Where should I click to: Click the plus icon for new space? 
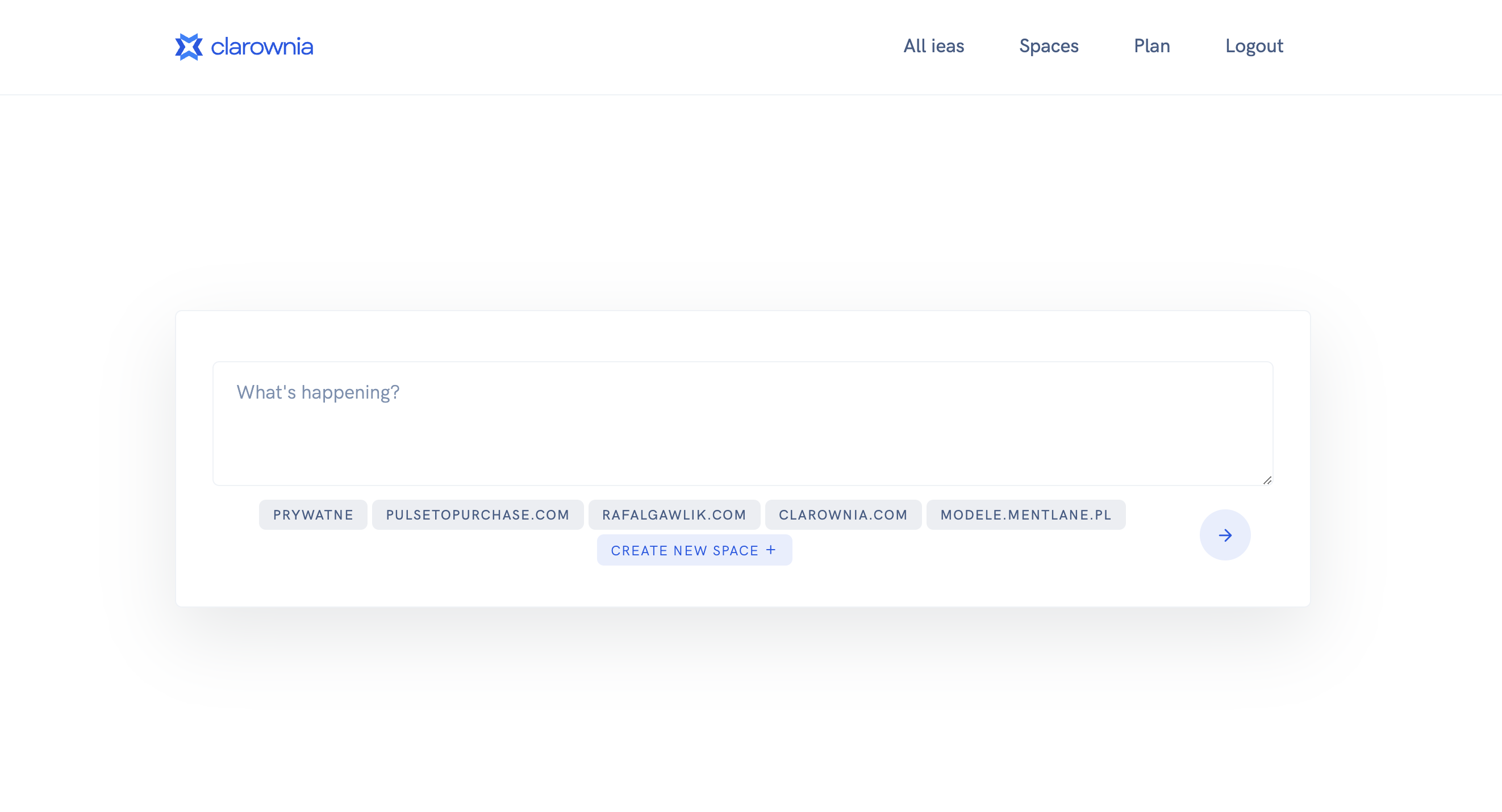(771, 550)
